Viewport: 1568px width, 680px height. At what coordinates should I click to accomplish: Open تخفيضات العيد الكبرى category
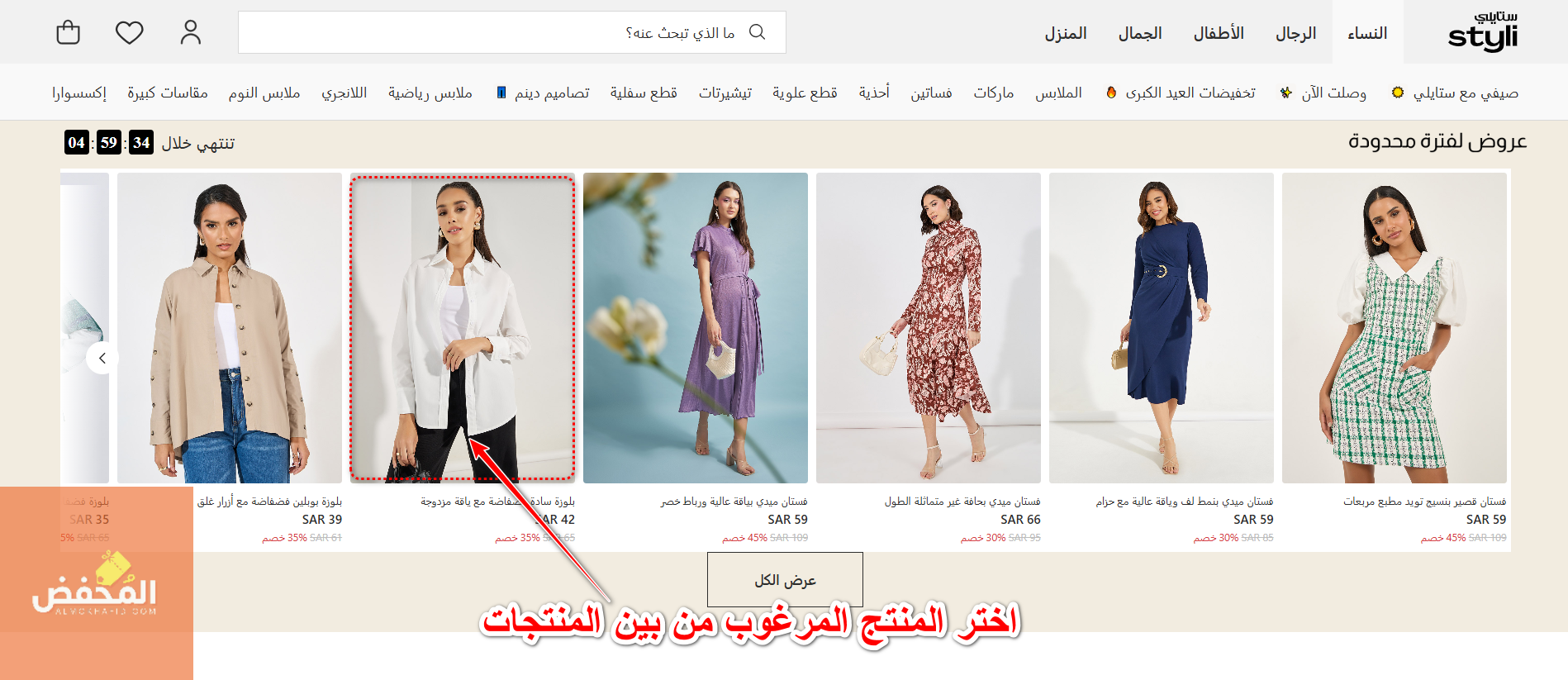[x=1181, y=93]
